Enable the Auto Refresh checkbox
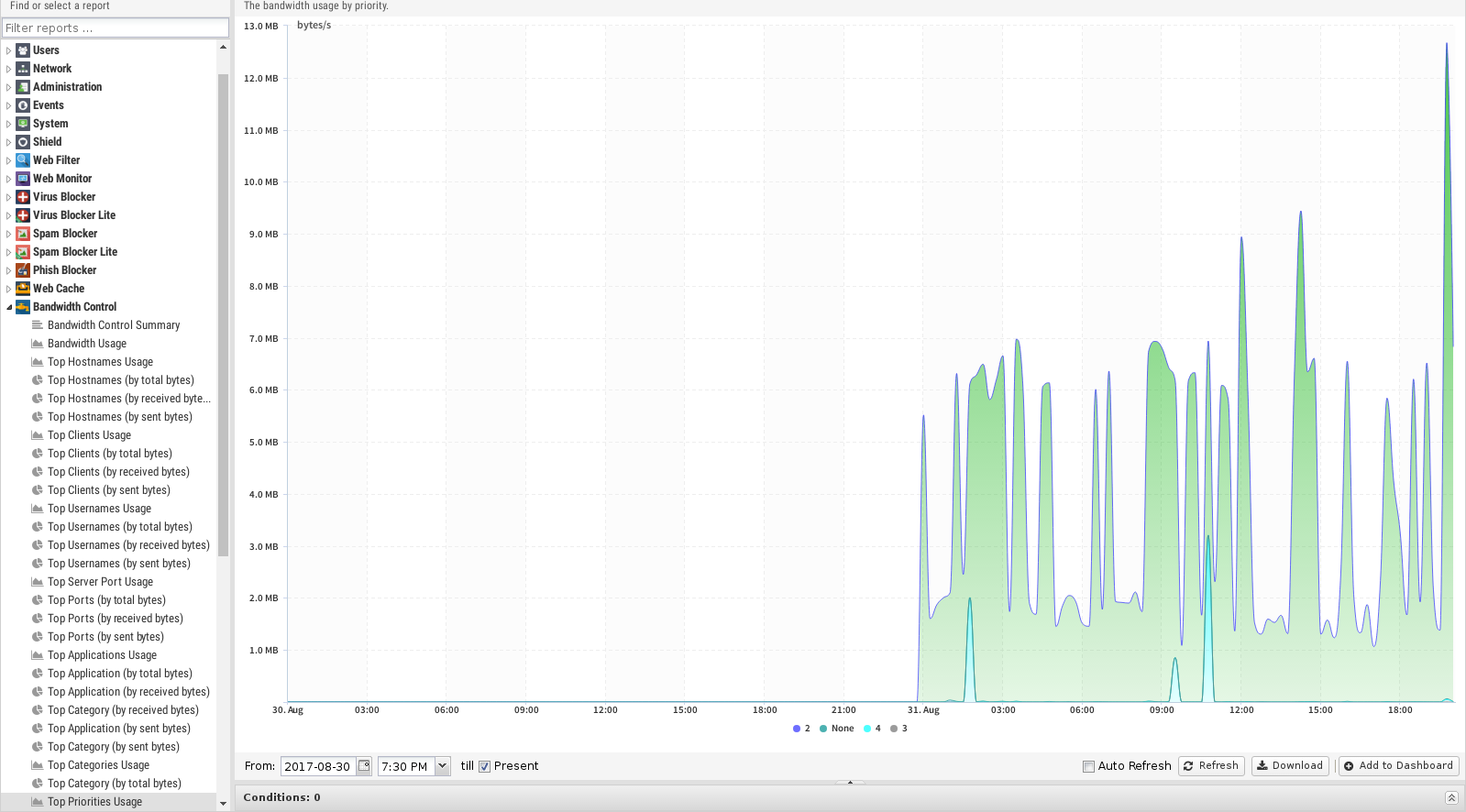The height and width of the screenshot is (812, 1466). pyautogui.click(x=1088, y=767)
